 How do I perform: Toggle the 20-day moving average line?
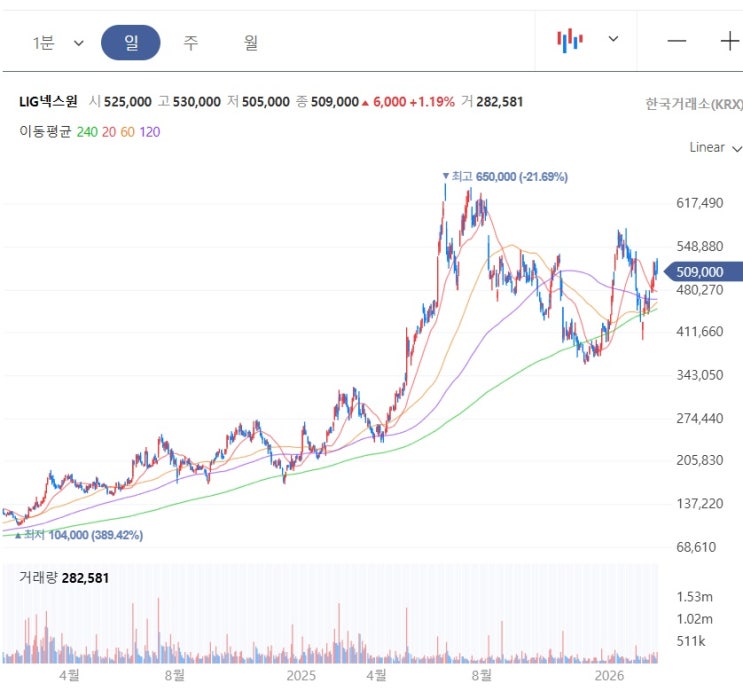(109, 132)
